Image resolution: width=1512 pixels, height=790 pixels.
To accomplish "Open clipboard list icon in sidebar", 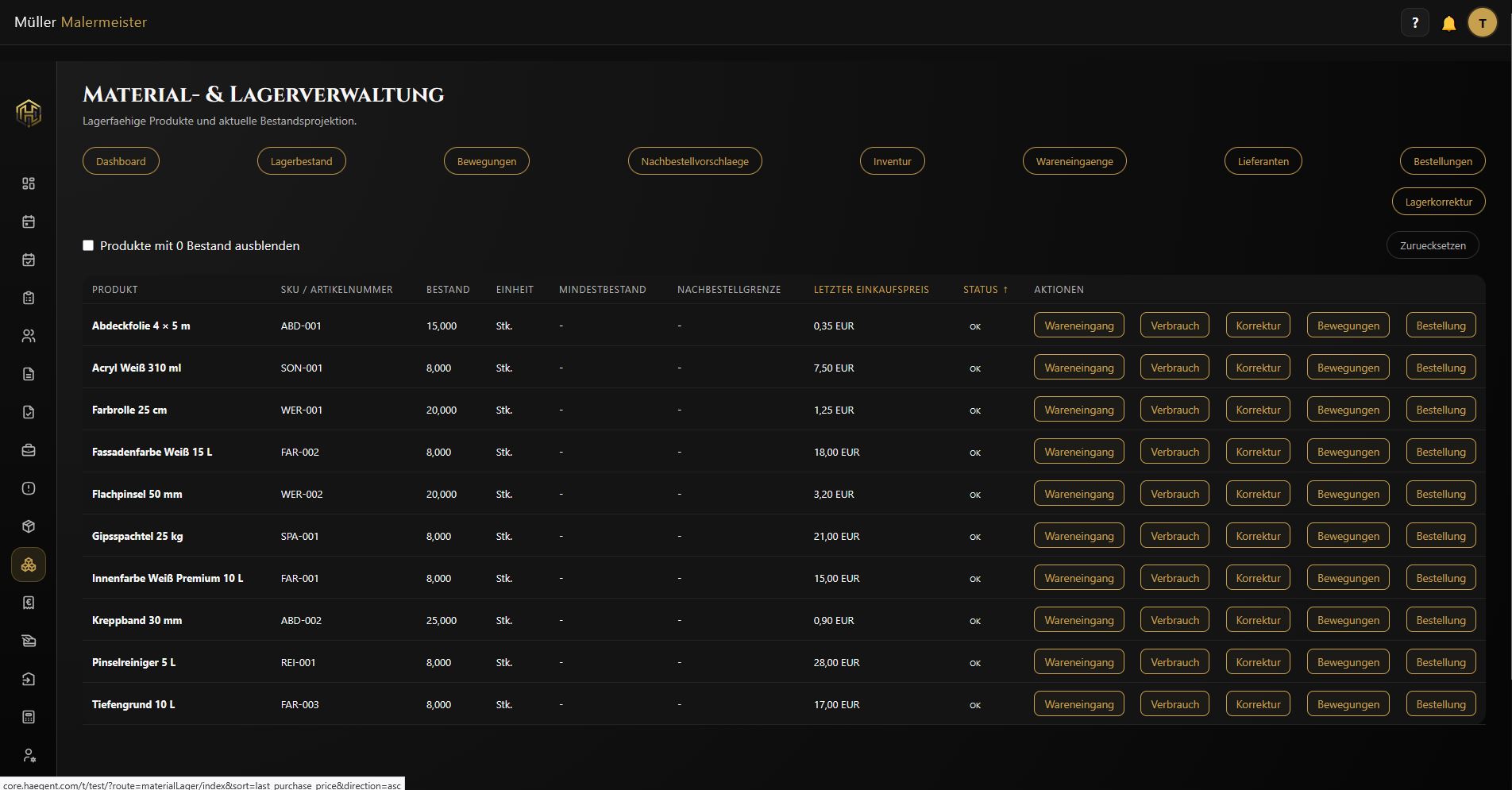I will tap(29, 298).
